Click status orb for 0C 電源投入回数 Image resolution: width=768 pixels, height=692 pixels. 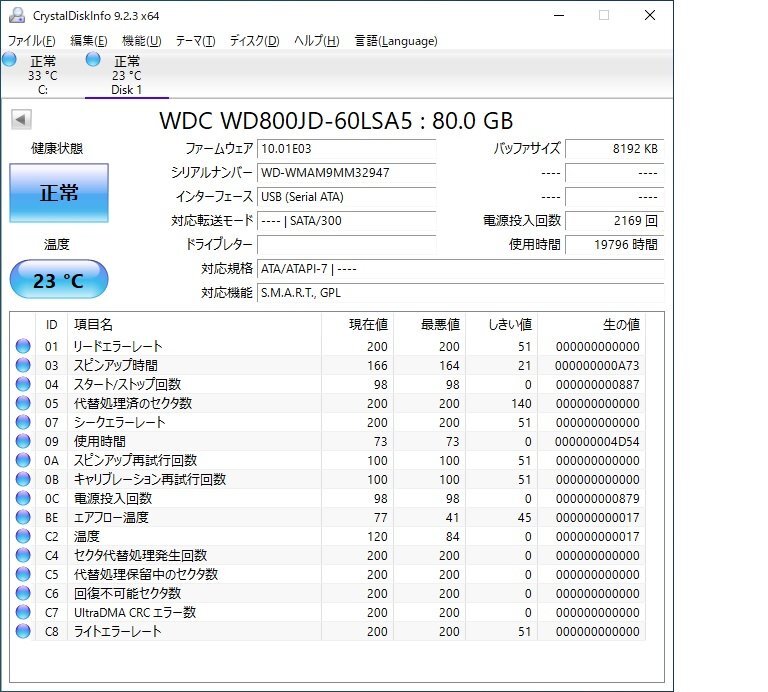23,498
